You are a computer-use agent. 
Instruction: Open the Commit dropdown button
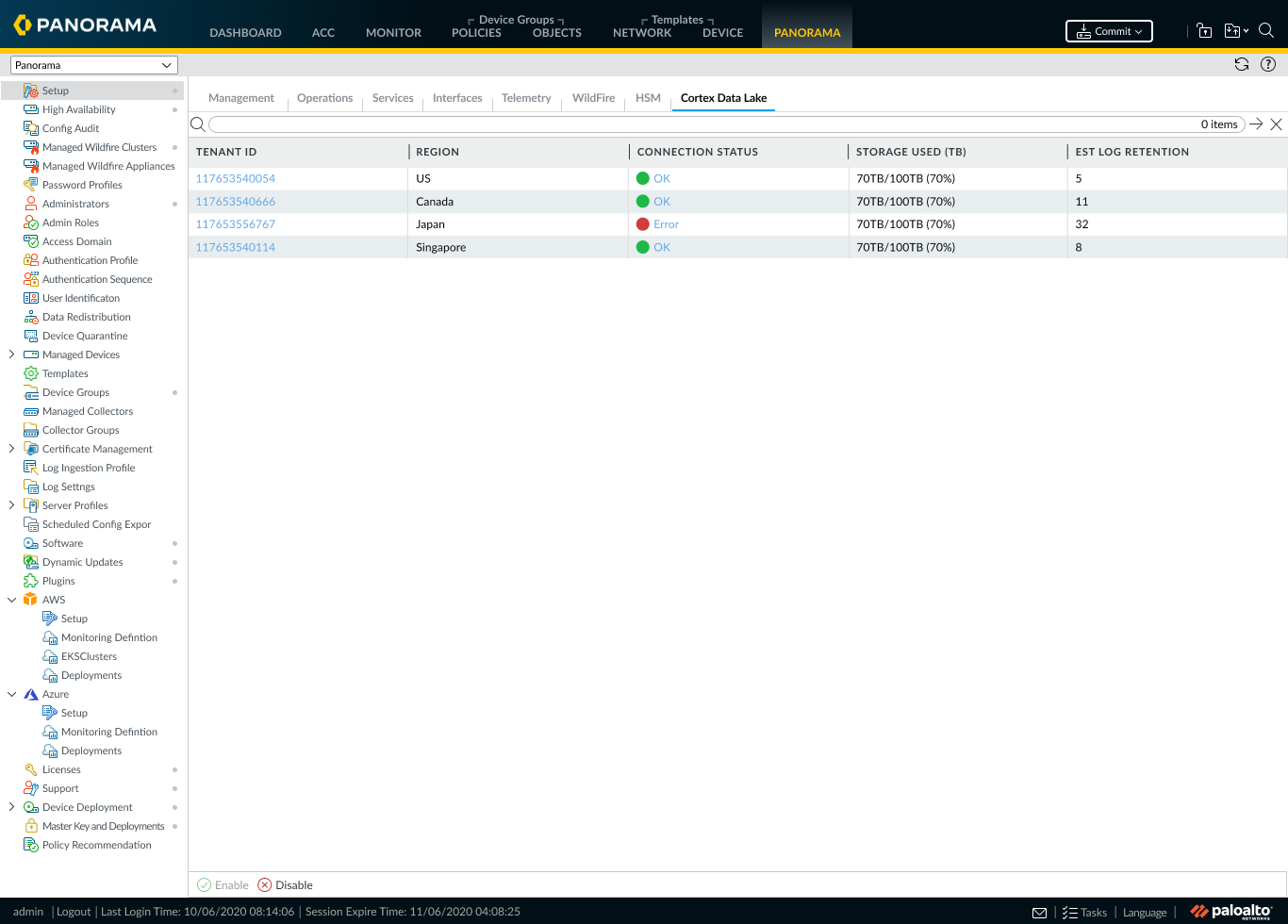pos(1109,31)
